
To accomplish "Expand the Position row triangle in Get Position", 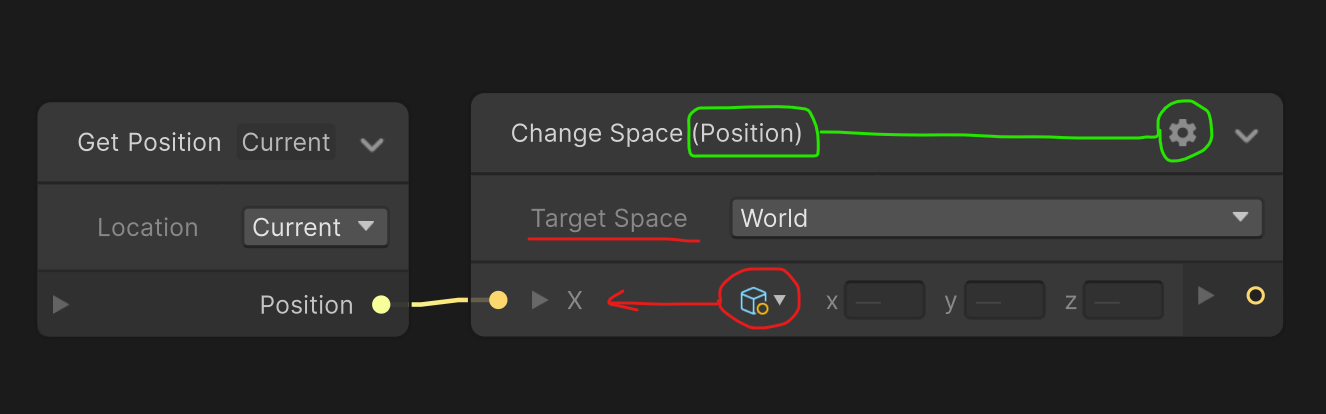I will coord(61,305).
